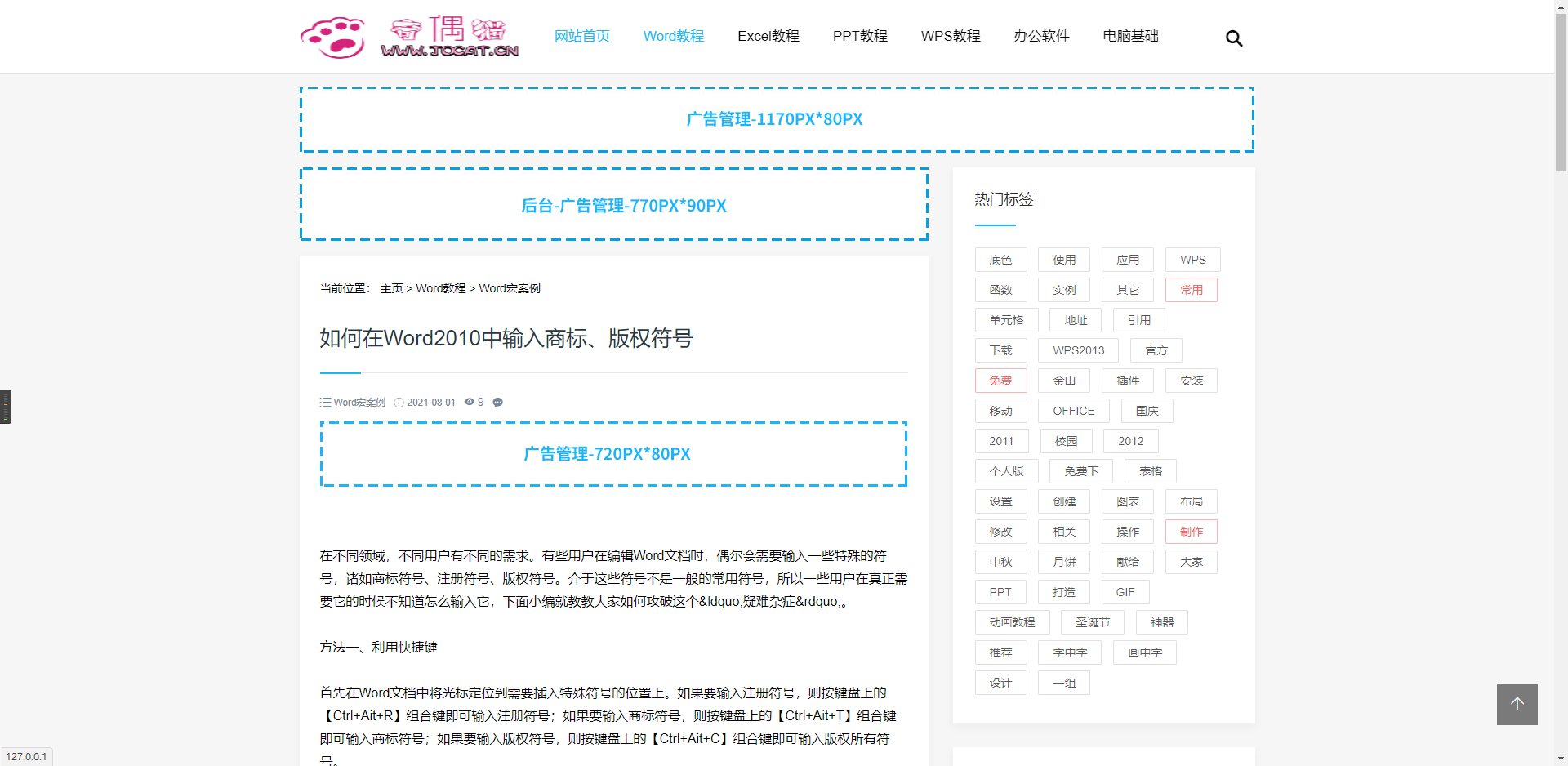Open PPT教程 menu item
This screenshot has height=766, width=1568.
coord(860,36)
